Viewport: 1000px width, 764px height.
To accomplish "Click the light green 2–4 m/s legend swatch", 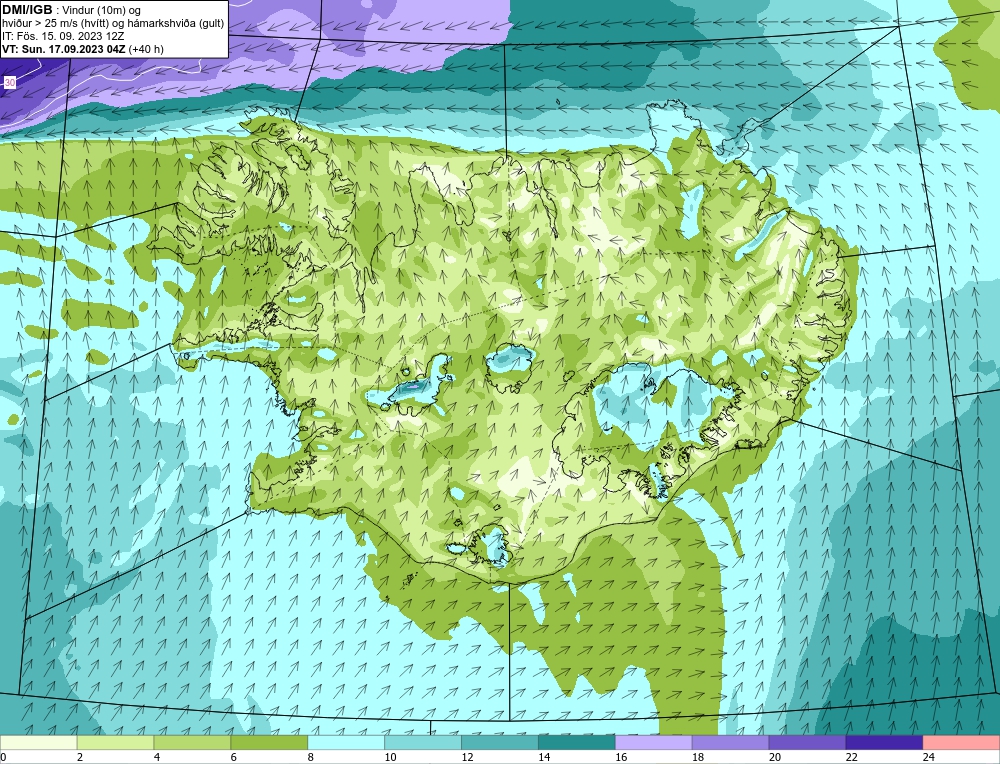I will 115,743.
